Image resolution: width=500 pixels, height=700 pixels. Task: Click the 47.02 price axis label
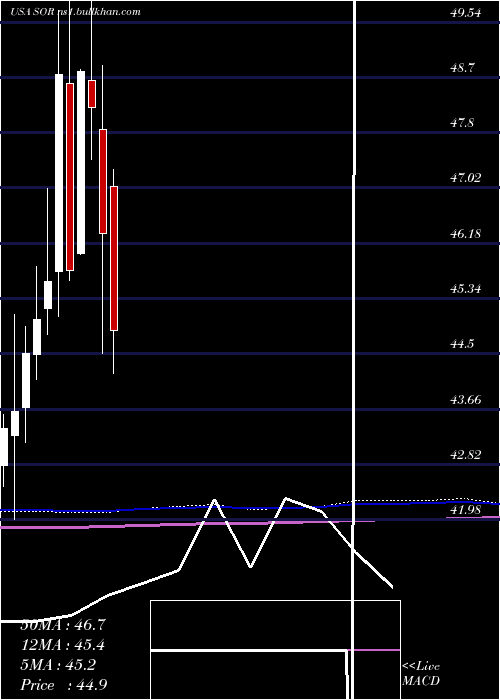click(x=466, y=179)
